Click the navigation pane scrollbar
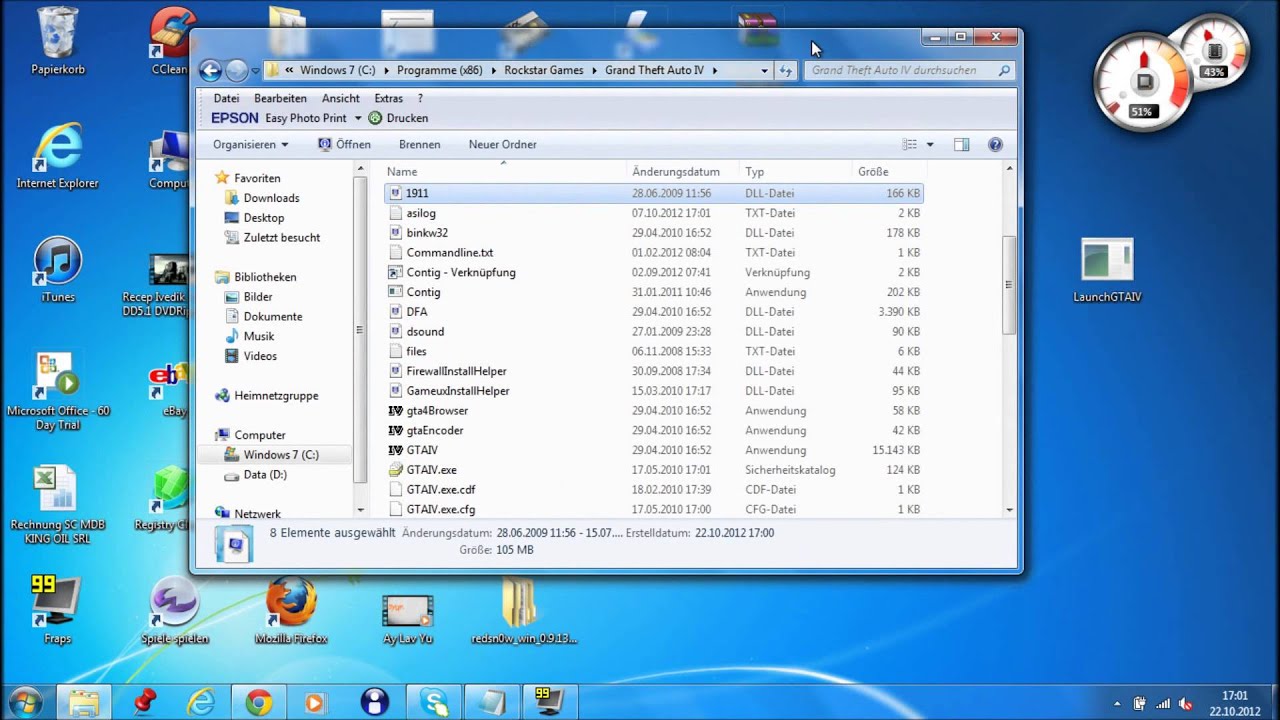The height and width of the screenshot is (720, 1280). coord(360,330)
